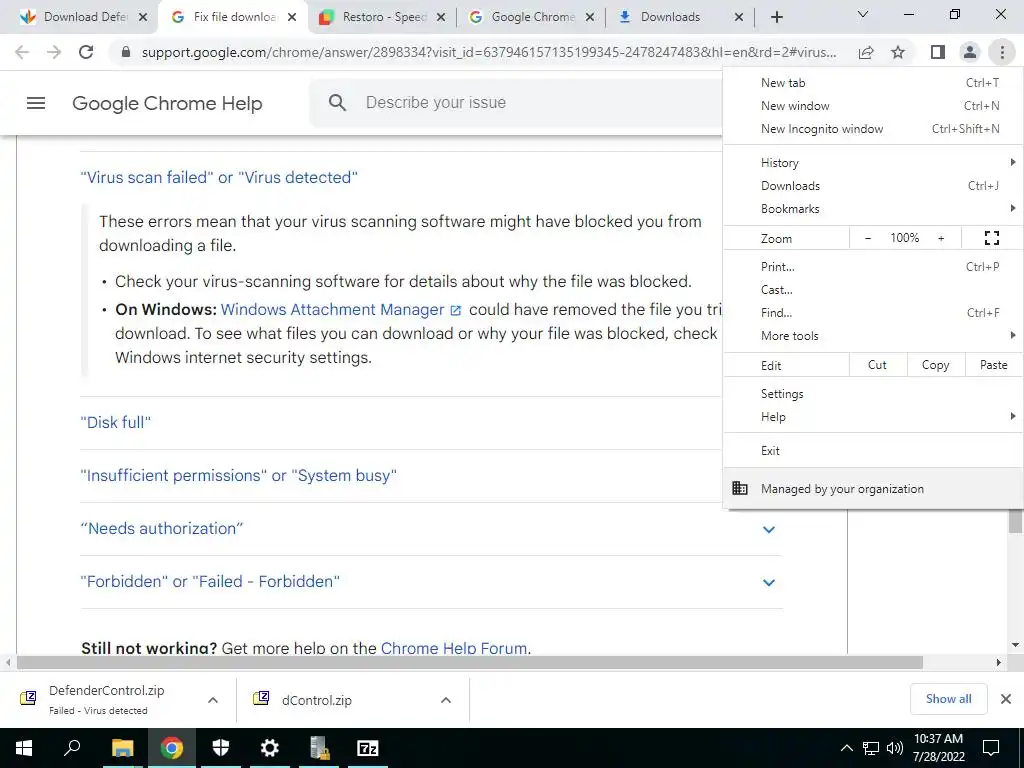Bookmark this page with the star icon
The width and height of the screenshot is (1024, 768).
click(898, 52)
